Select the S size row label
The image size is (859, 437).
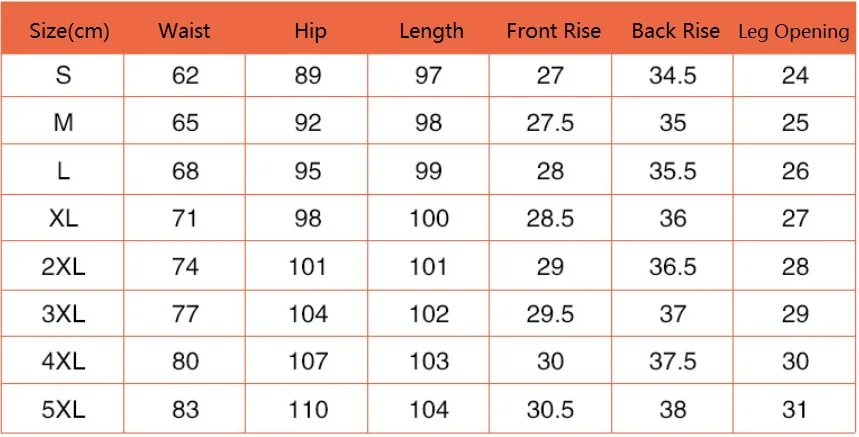pos(63,75)
